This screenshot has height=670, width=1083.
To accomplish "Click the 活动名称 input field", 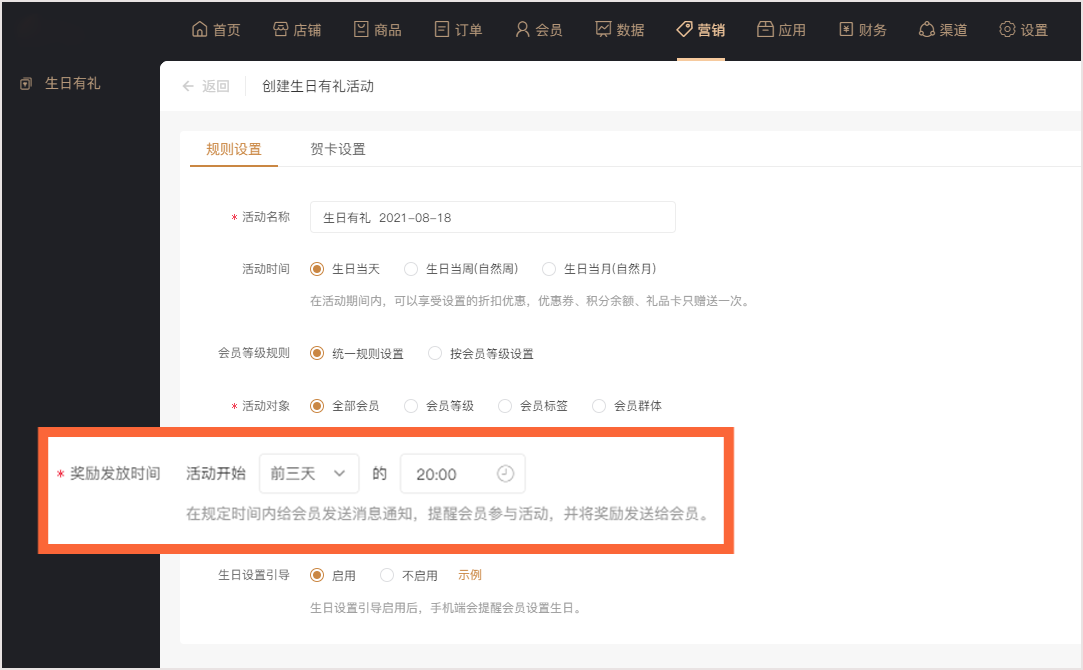I will 492,217.
